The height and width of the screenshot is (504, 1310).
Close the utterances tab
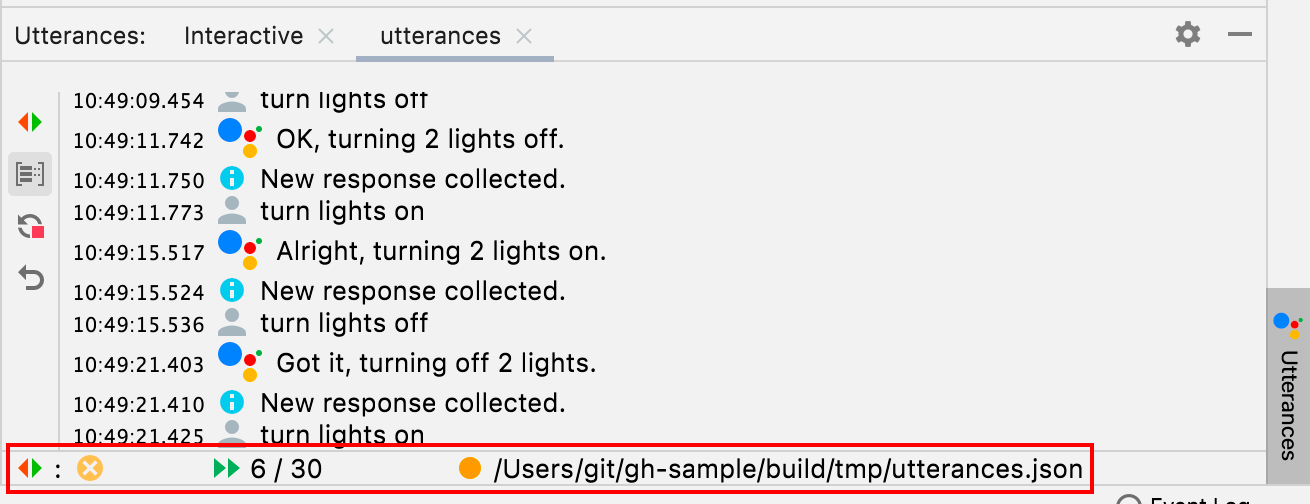(x=524, y=36)
